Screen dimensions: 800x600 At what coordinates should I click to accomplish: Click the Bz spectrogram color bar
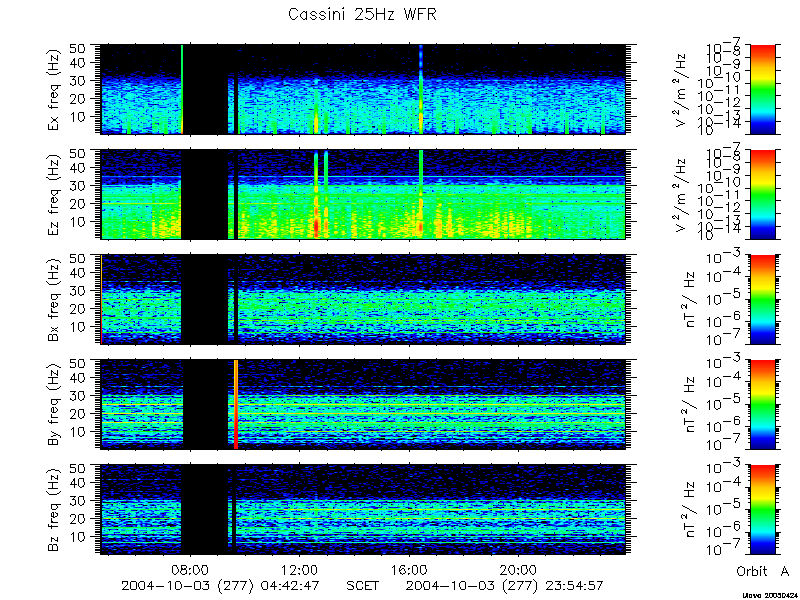pos(762,509)
